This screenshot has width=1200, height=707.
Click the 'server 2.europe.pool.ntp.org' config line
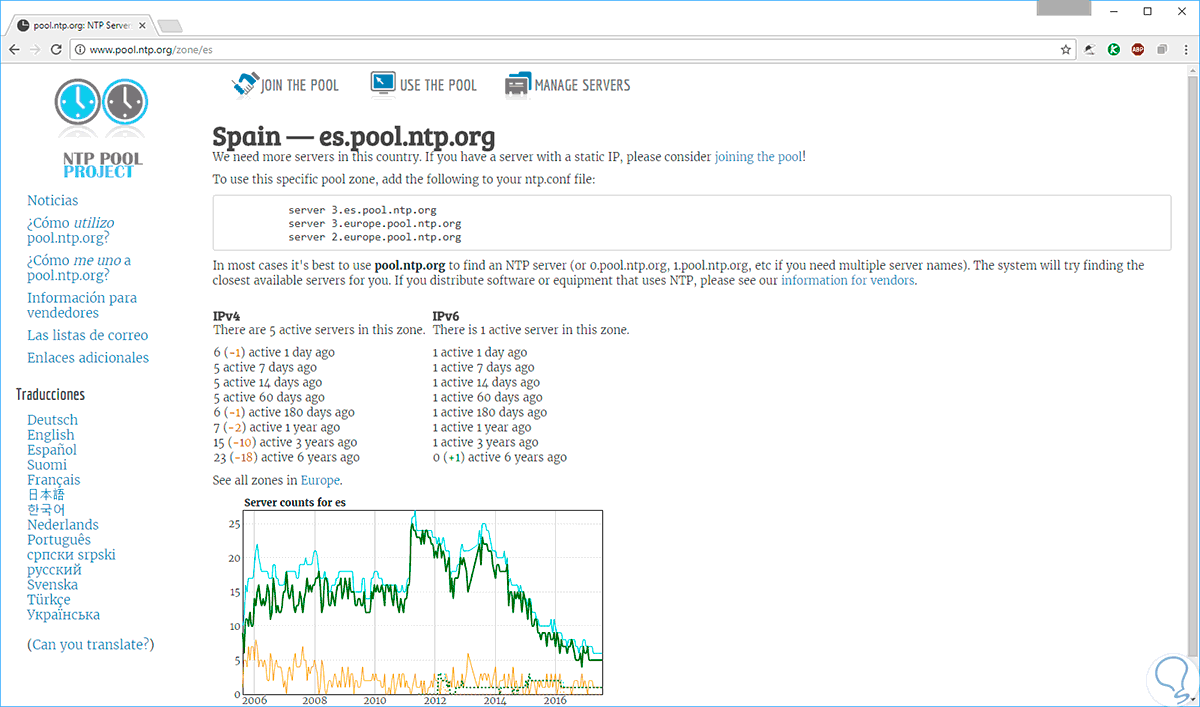(375, 238)
